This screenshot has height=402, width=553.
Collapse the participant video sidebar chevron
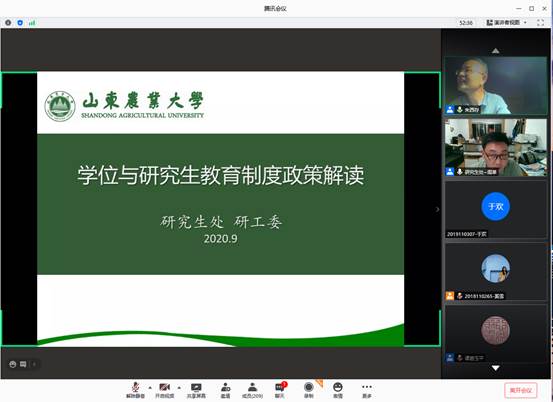click(x=437, y=209)
